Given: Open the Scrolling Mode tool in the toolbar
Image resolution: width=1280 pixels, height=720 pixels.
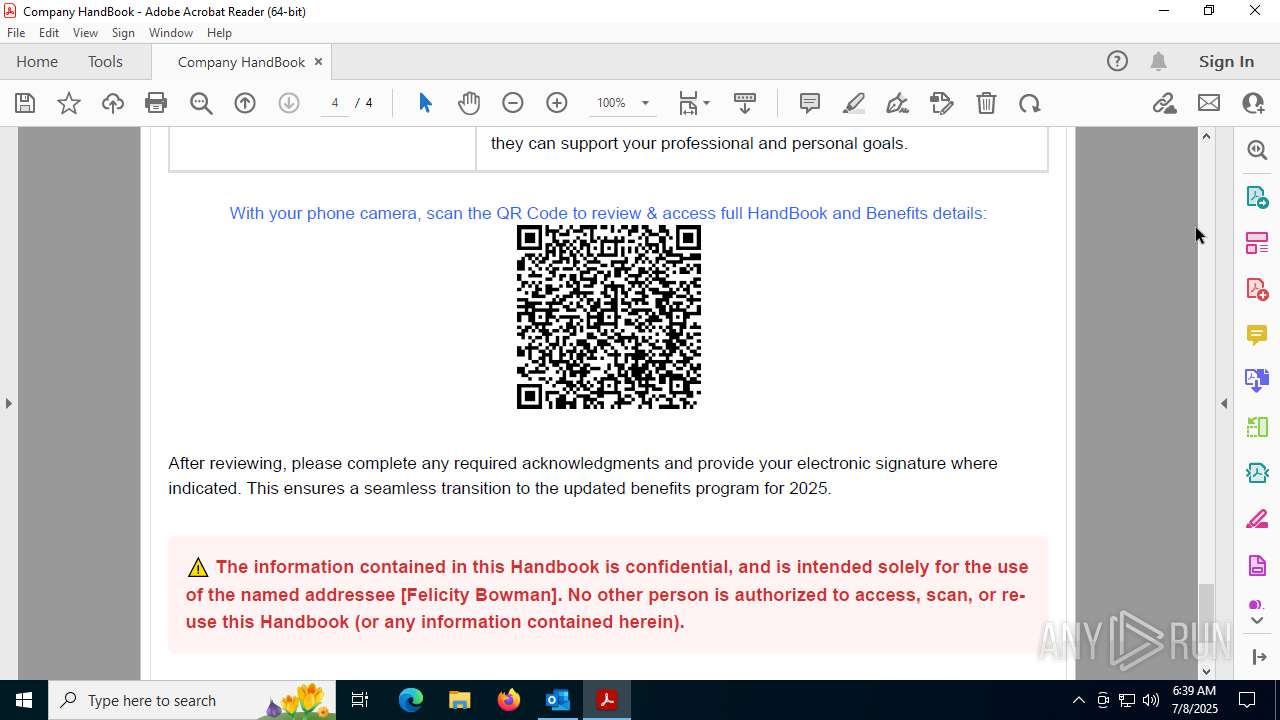Looking at the screenshot, I should 745,103.
